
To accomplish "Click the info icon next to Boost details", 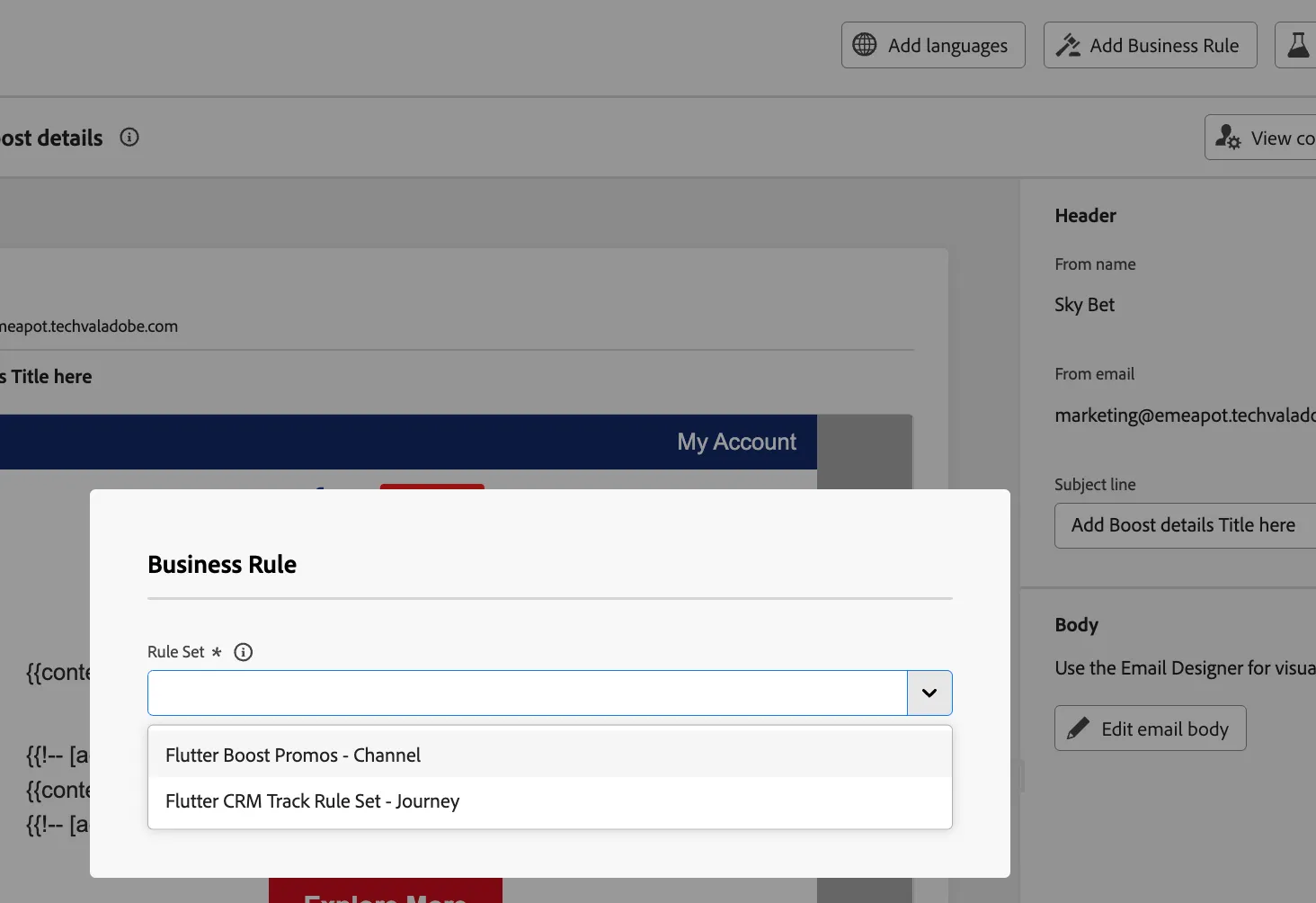I will tap(129, 137).
